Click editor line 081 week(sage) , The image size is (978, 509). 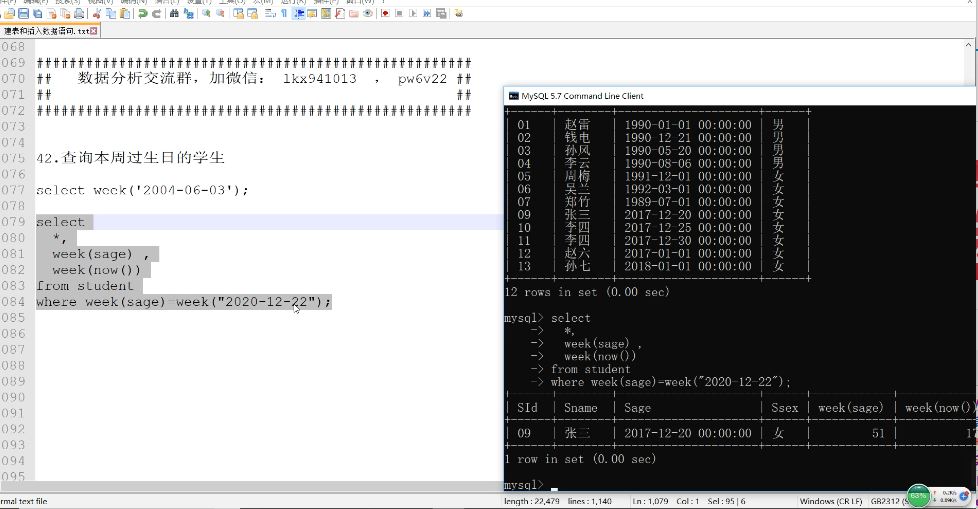(x=101, y=254)
